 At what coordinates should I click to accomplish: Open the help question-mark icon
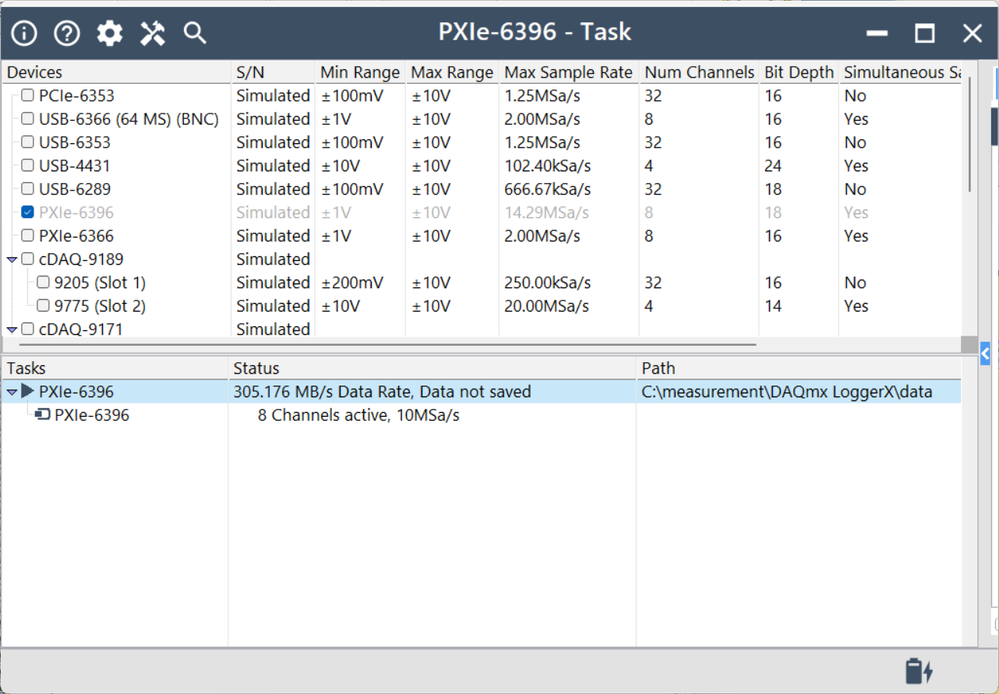click(x=66, y=32)
